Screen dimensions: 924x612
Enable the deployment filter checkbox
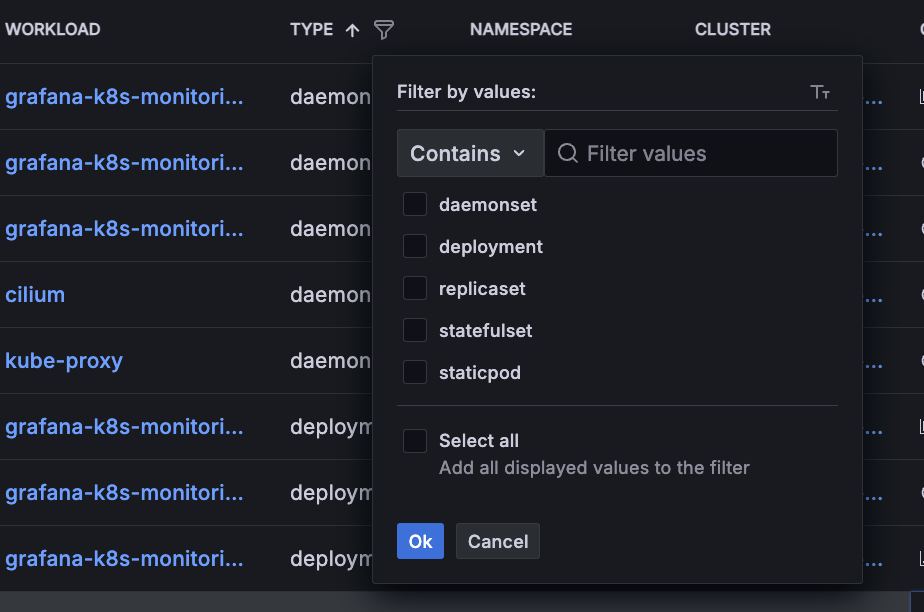click(x=415, y=246)
